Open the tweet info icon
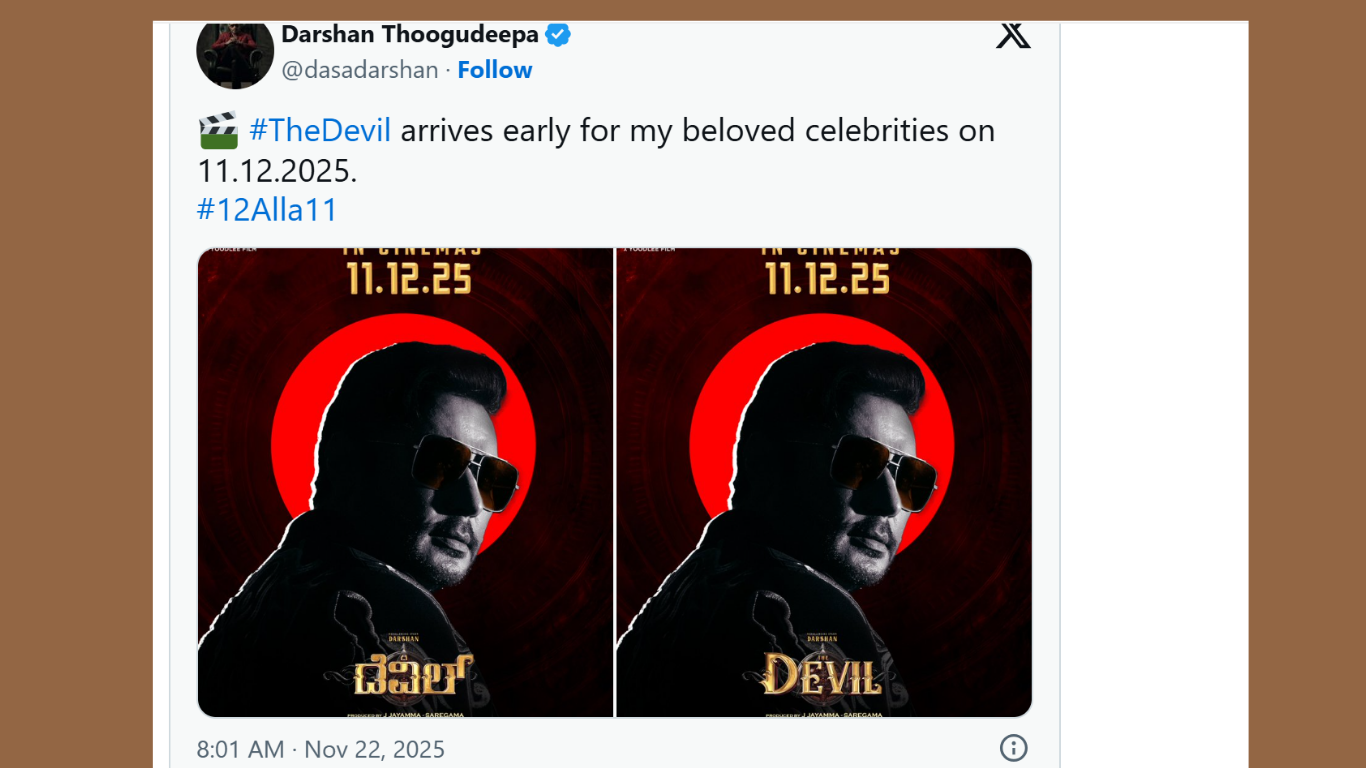Screen dimensions: 1366x768 (1013, 748)
